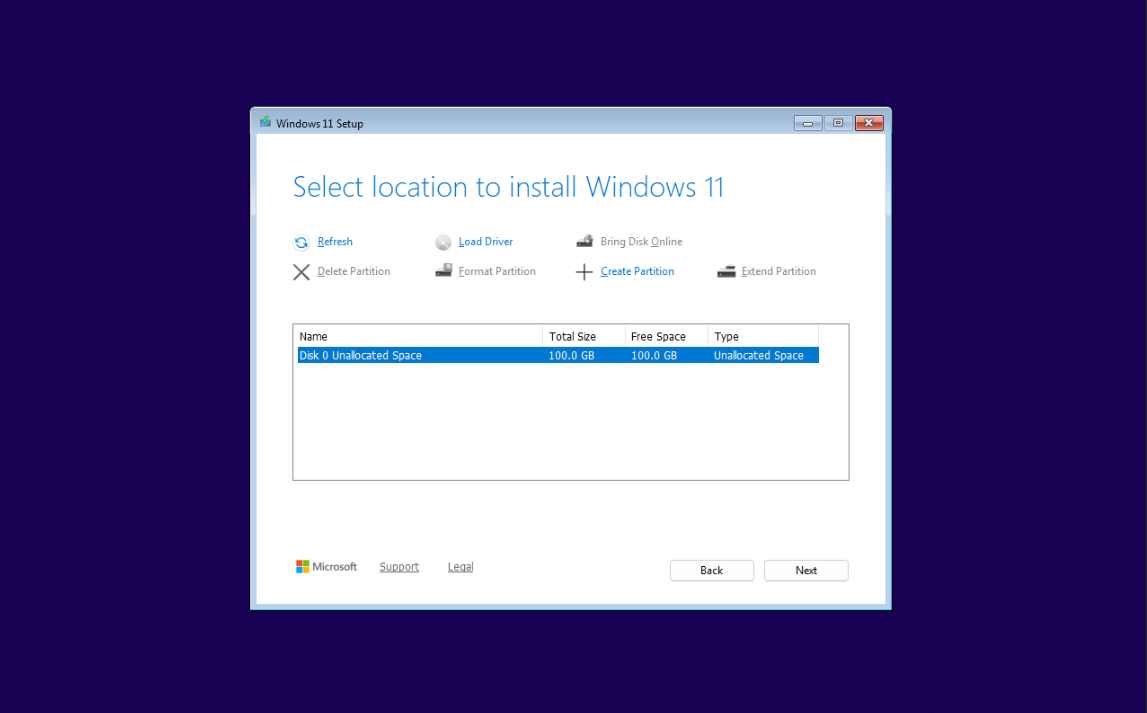
Task: Go back with the Back button
Action: [712, 570]
